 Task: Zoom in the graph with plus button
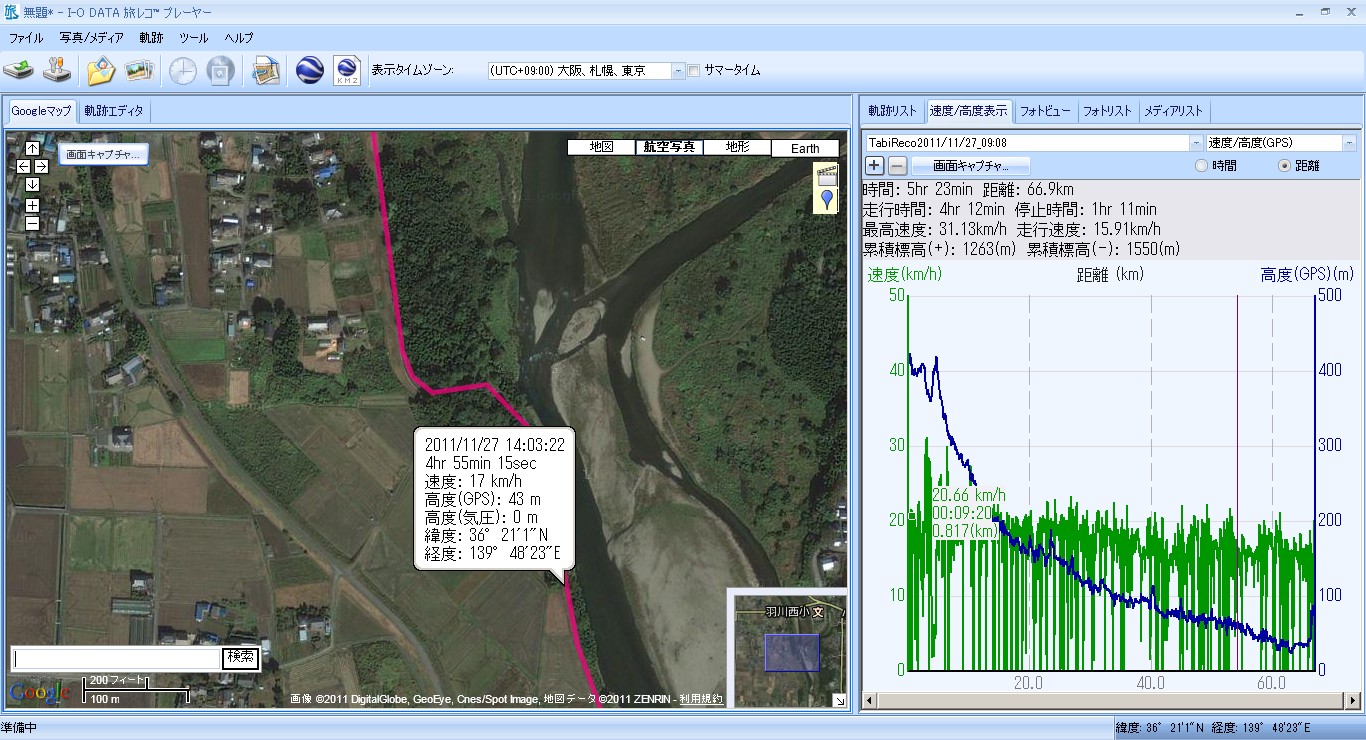click(x=874, y=166)
